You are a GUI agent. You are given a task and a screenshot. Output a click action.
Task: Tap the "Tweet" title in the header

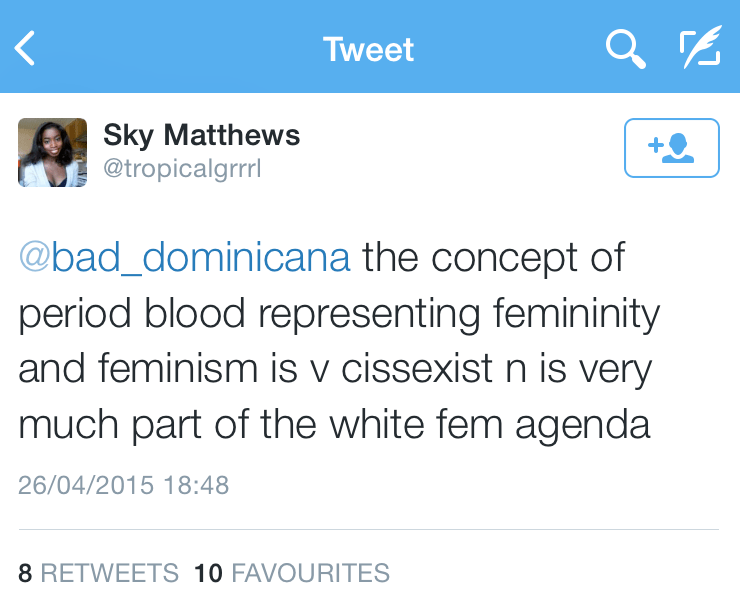pyautogui.click(x=369, y=49)
